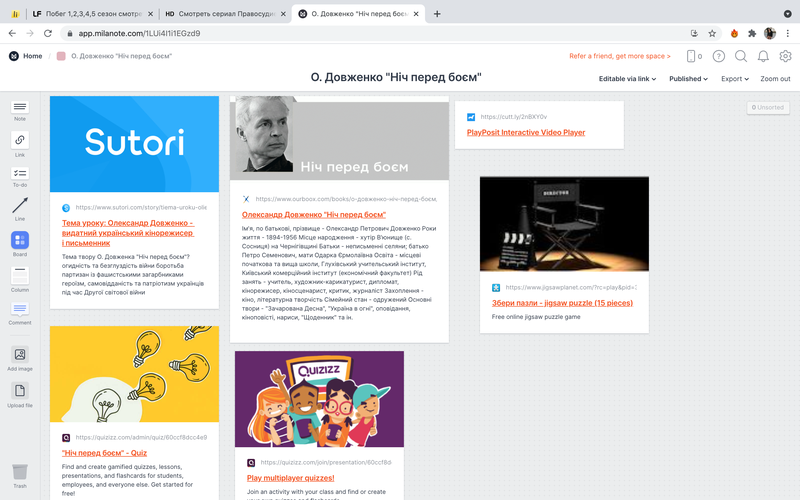Open PlayPosit Interactive Video Player link
The height and width of the screenshot is (500, 800).
526,132
